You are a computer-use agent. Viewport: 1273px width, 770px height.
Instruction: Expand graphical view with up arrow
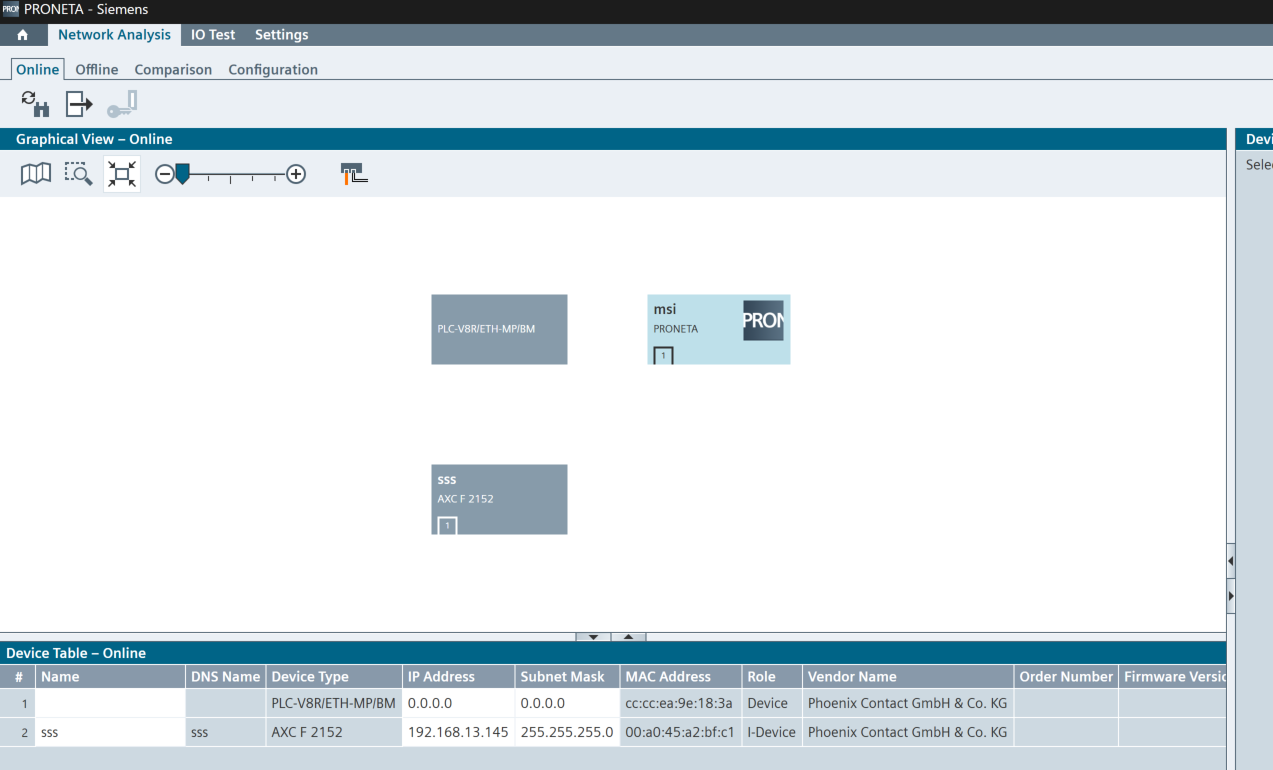point(628,636)
